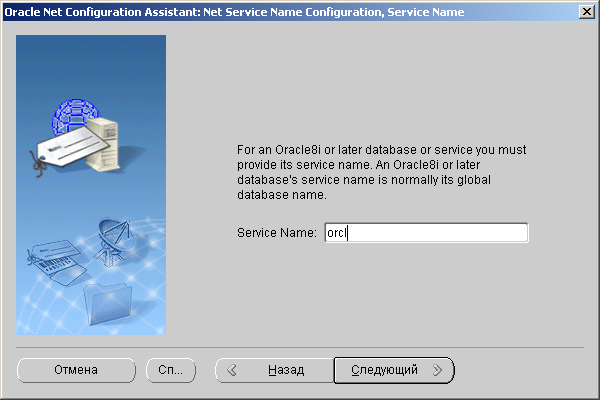Click the wizard illustration side image
The image size is (600, 400).
click(91, 185)
